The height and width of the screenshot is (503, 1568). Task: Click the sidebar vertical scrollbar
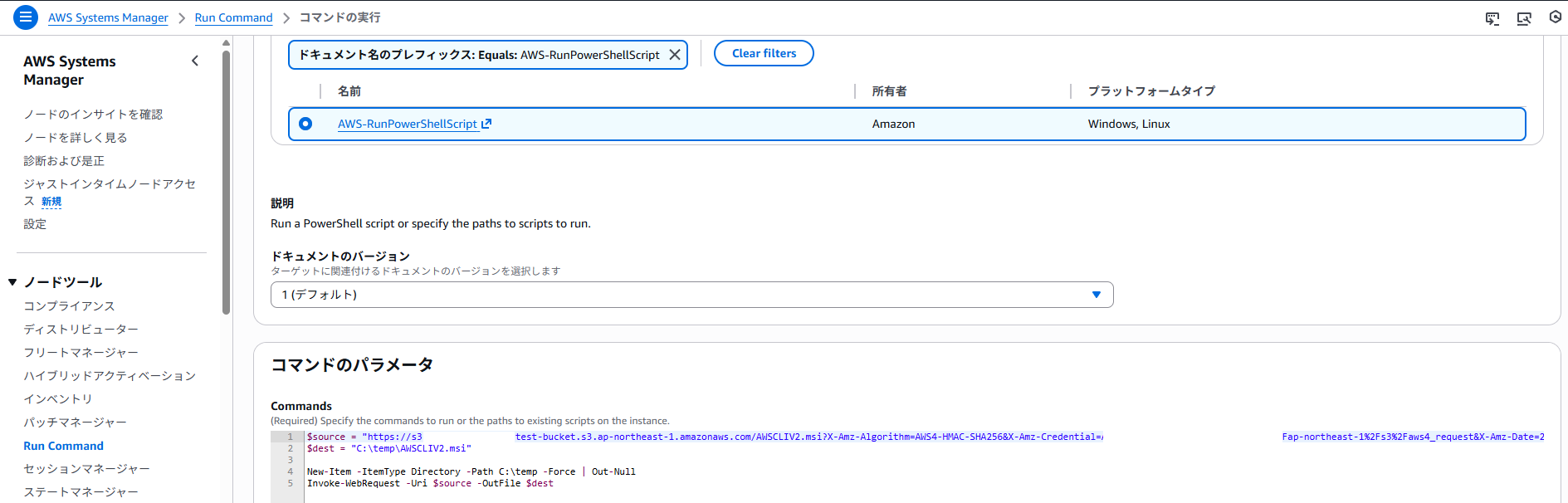tap(226, 183)
